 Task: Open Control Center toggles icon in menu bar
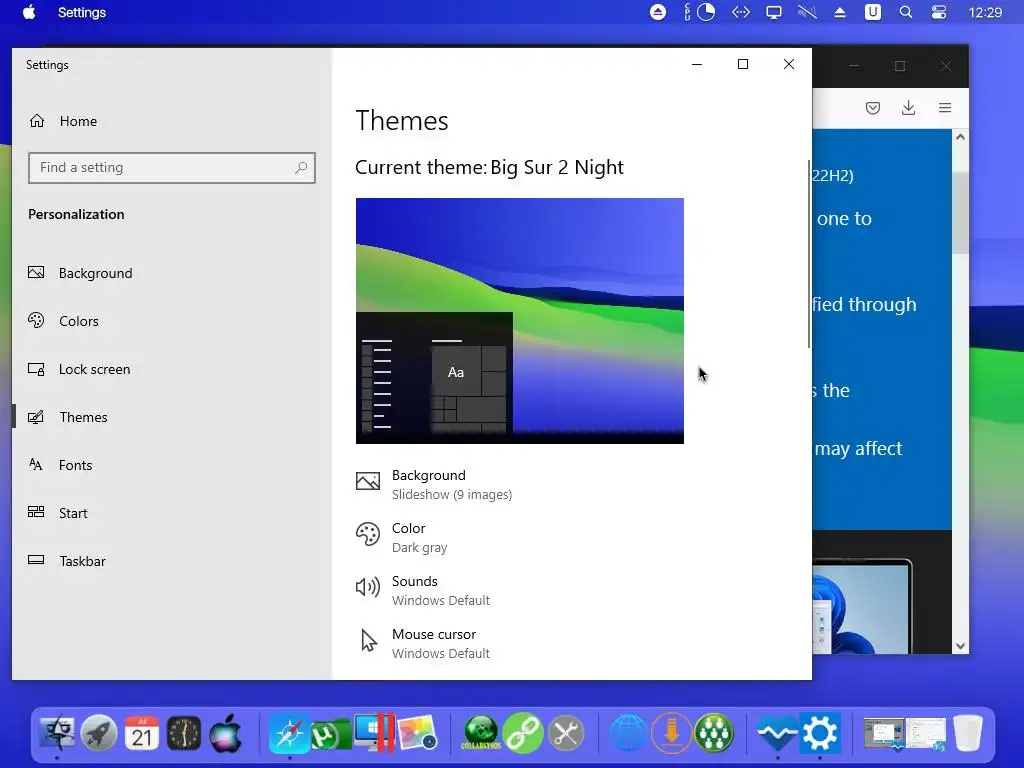click(x=938, y=12)
